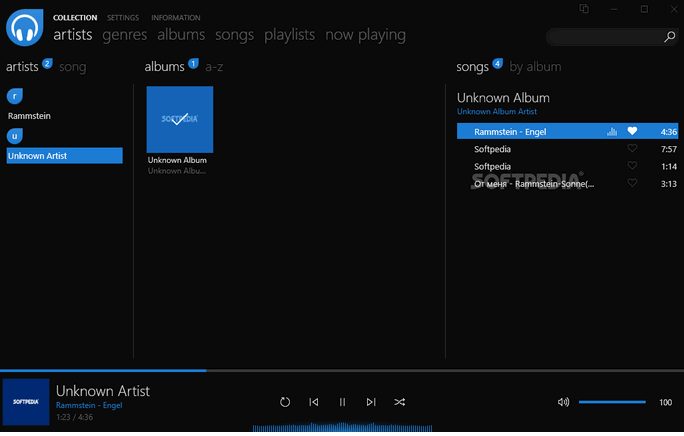Switch to the genres tab
Screen dimensions: 684x436
click(x=124, y=35)
